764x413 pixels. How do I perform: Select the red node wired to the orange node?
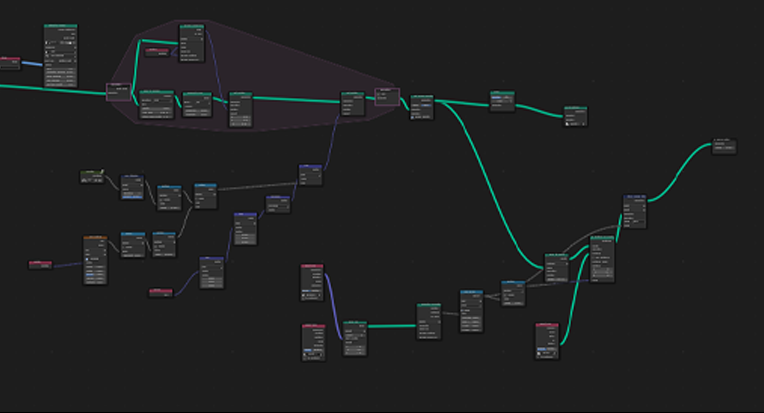tap(40, 264)
